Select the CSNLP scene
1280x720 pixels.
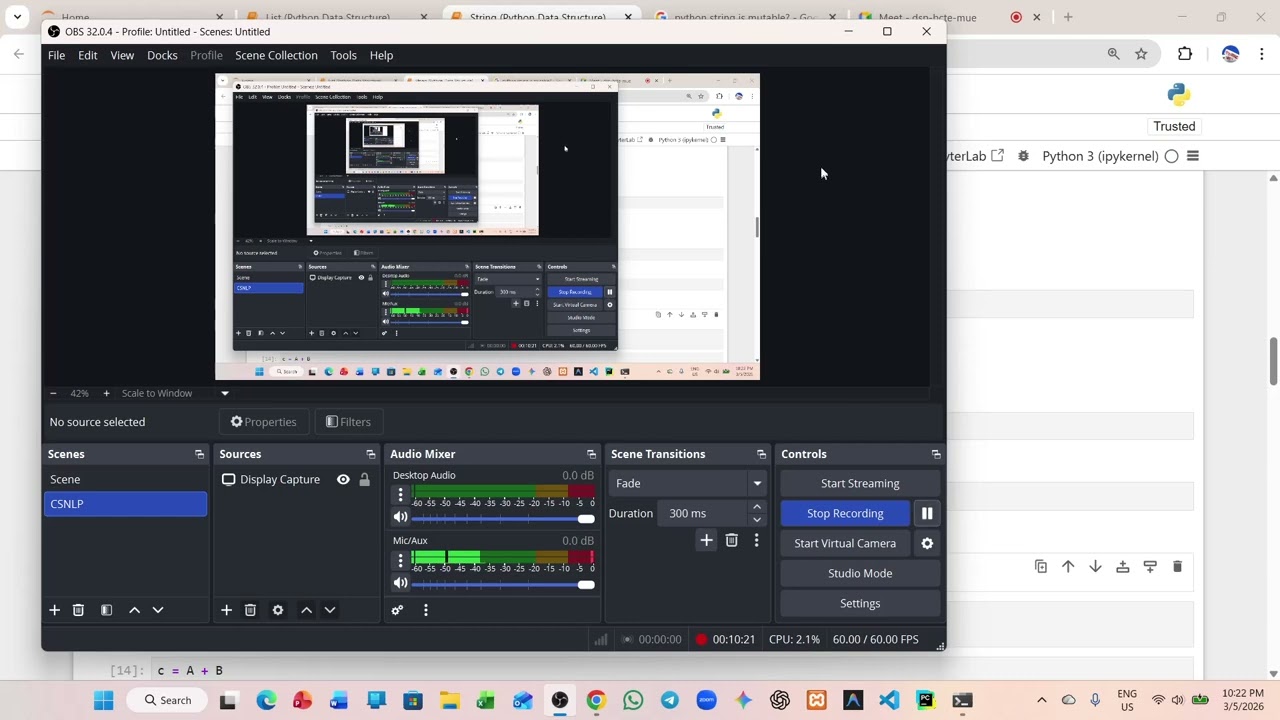point(125,504)
